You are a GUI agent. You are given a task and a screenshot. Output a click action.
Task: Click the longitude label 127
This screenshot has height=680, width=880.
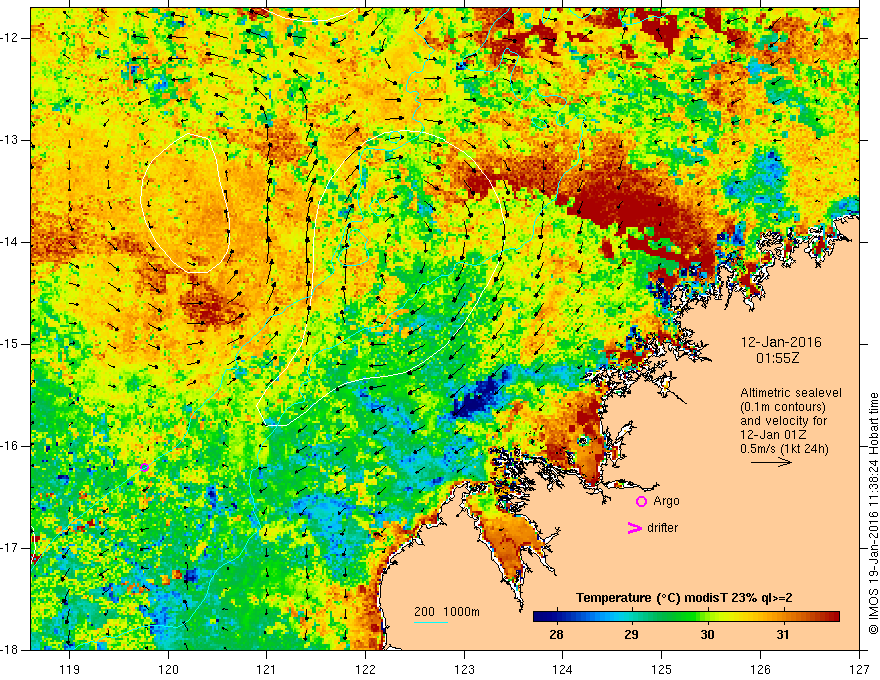[859, 669]
